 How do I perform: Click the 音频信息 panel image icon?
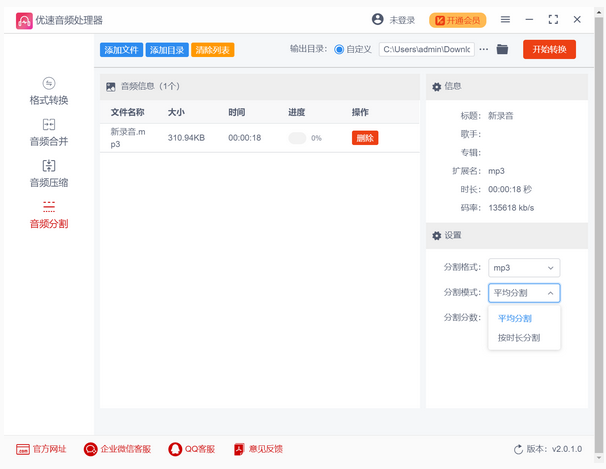pos(111,87)
